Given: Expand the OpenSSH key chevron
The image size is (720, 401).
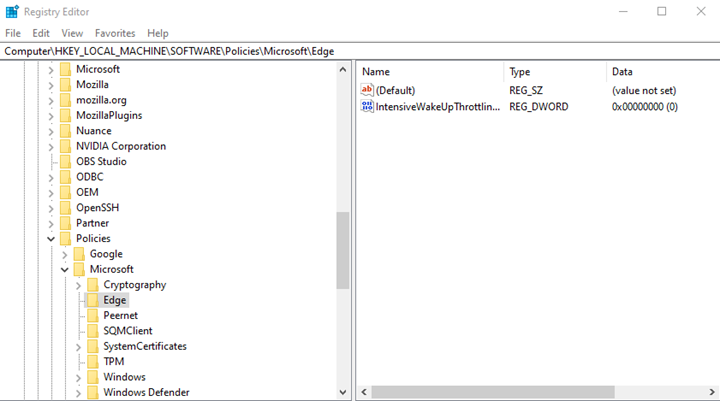Looking at the screenshot, I should click(x=51, y=209).
